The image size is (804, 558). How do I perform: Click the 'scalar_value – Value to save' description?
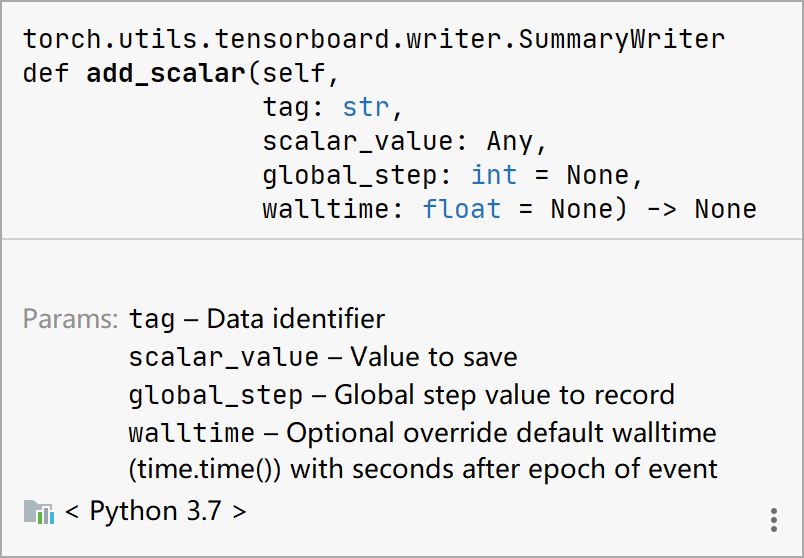click(x=323, y=357)
